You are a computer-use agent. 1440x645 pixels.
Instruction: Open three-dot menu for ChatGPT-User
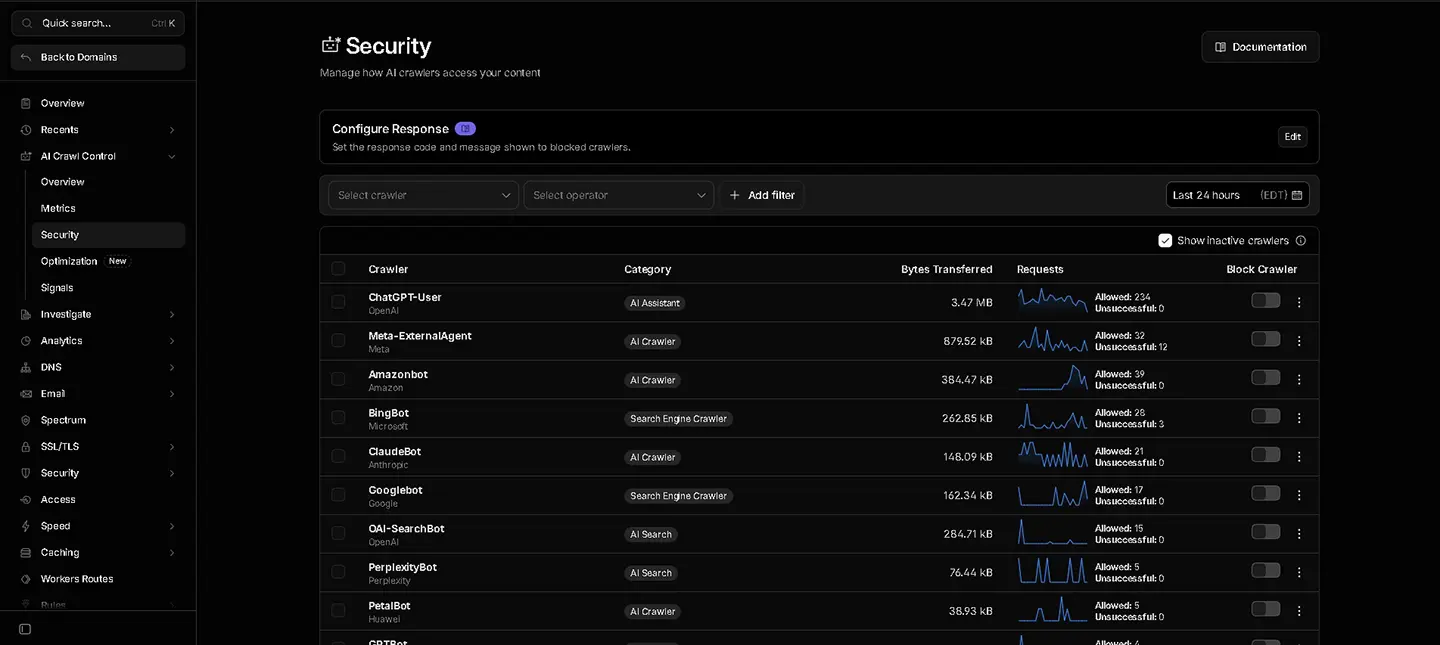[1299, 302]
